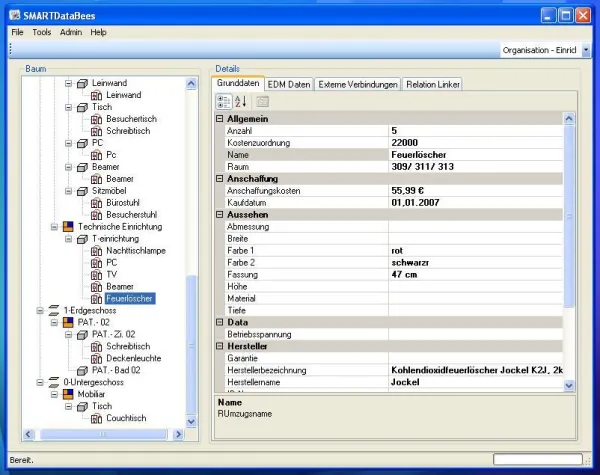Click the Sitzmöbel group icon
The width and height of the screenshot is (600, 475).
pyautogui.click(x=82, y=190)
